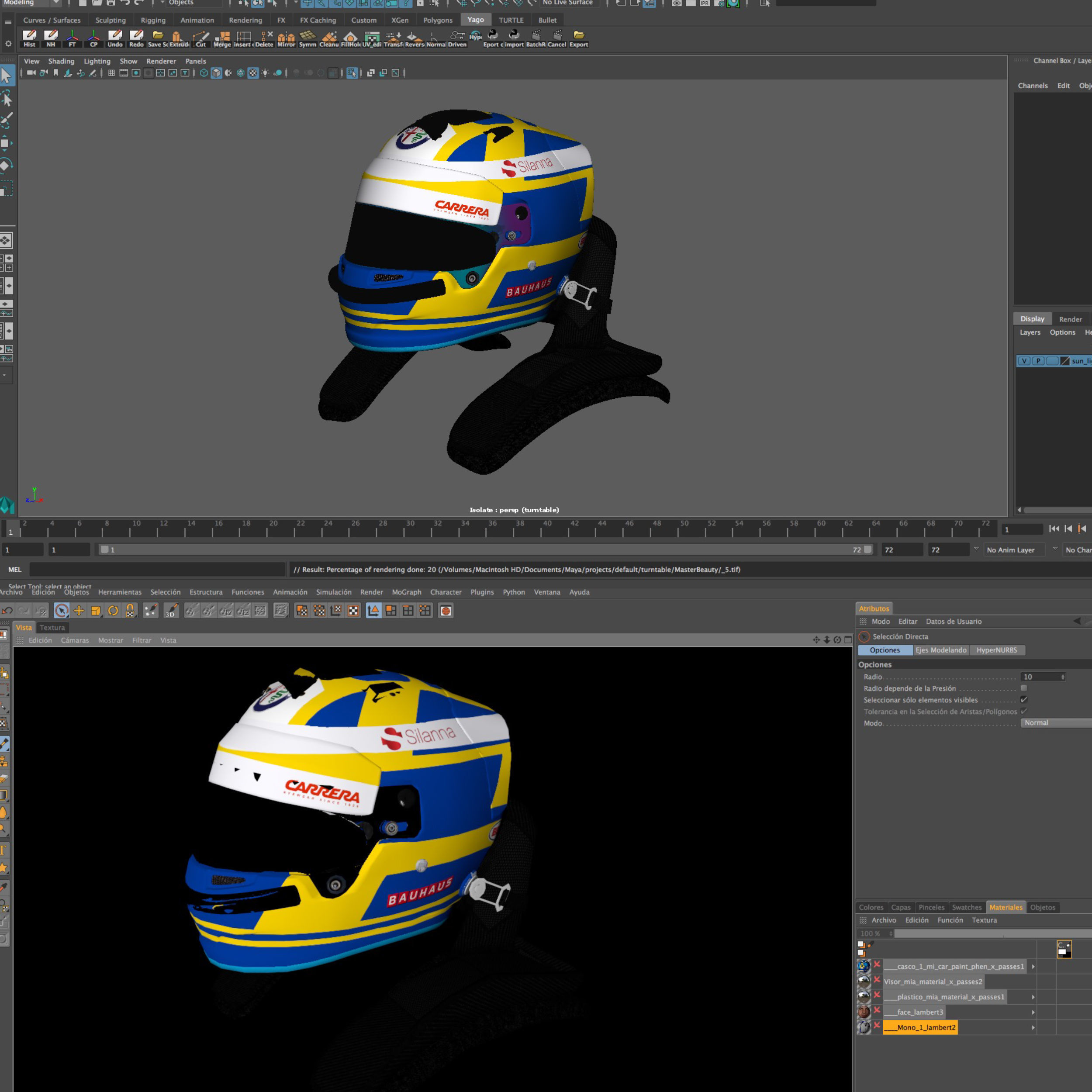Toggle red X on Mono_1_lambert2 material

coord(877,1026)
